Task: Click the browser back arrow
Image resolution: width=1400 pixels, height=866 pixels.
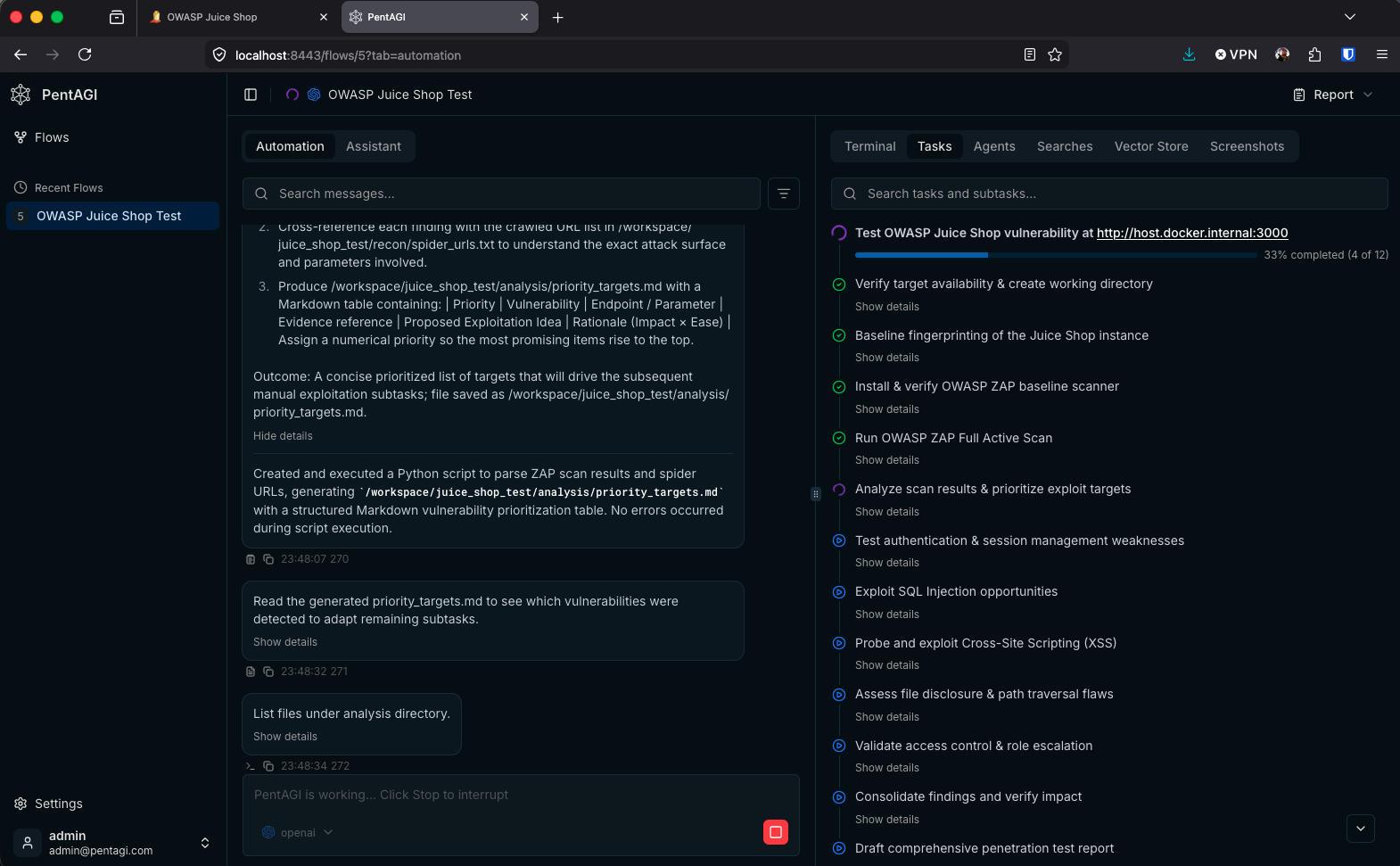Action: (21, 54)
